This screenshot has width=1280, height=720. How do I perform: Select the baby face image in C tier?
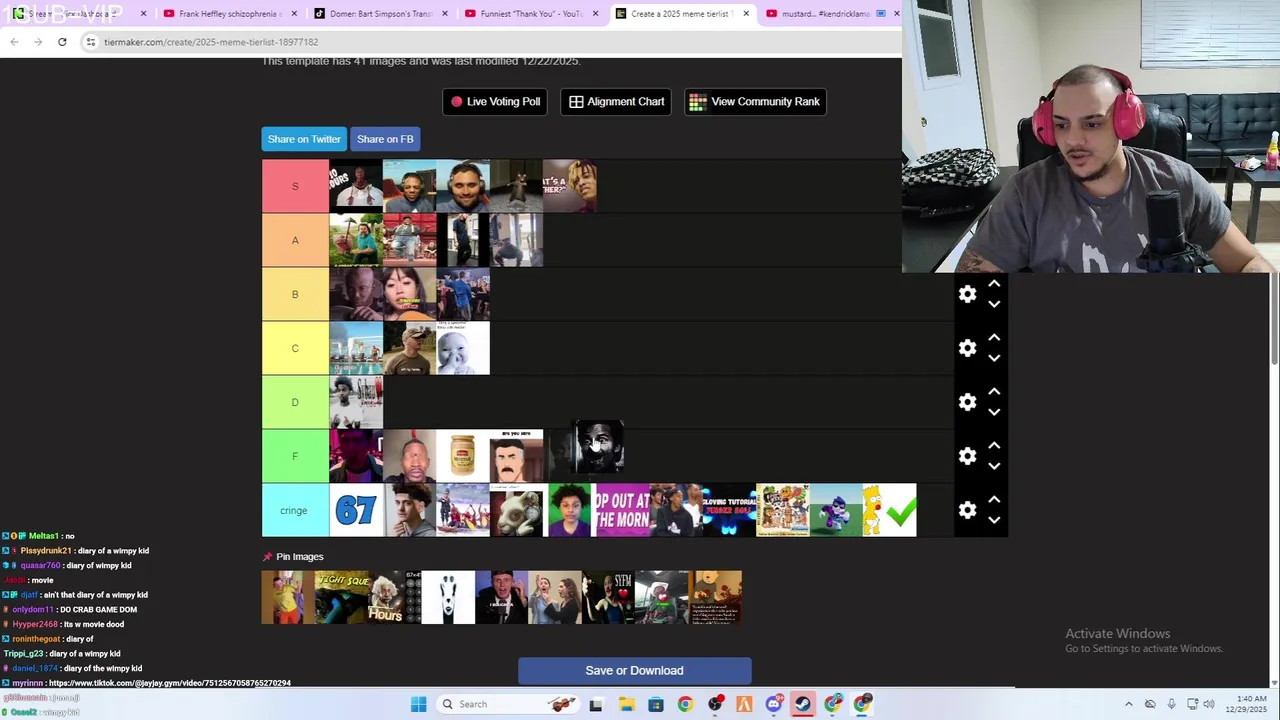(463, 348)
